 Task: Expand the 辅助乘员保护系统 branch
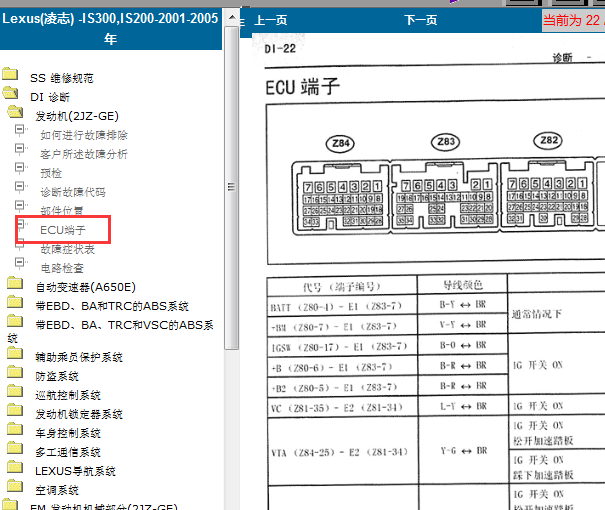point(79,357)
